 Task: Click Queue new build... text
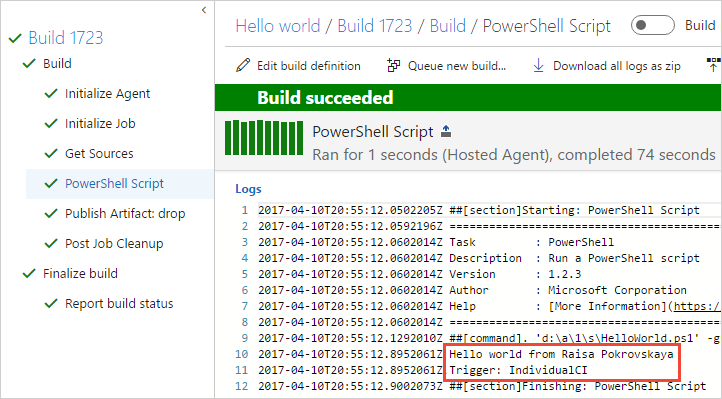[457, 66]
